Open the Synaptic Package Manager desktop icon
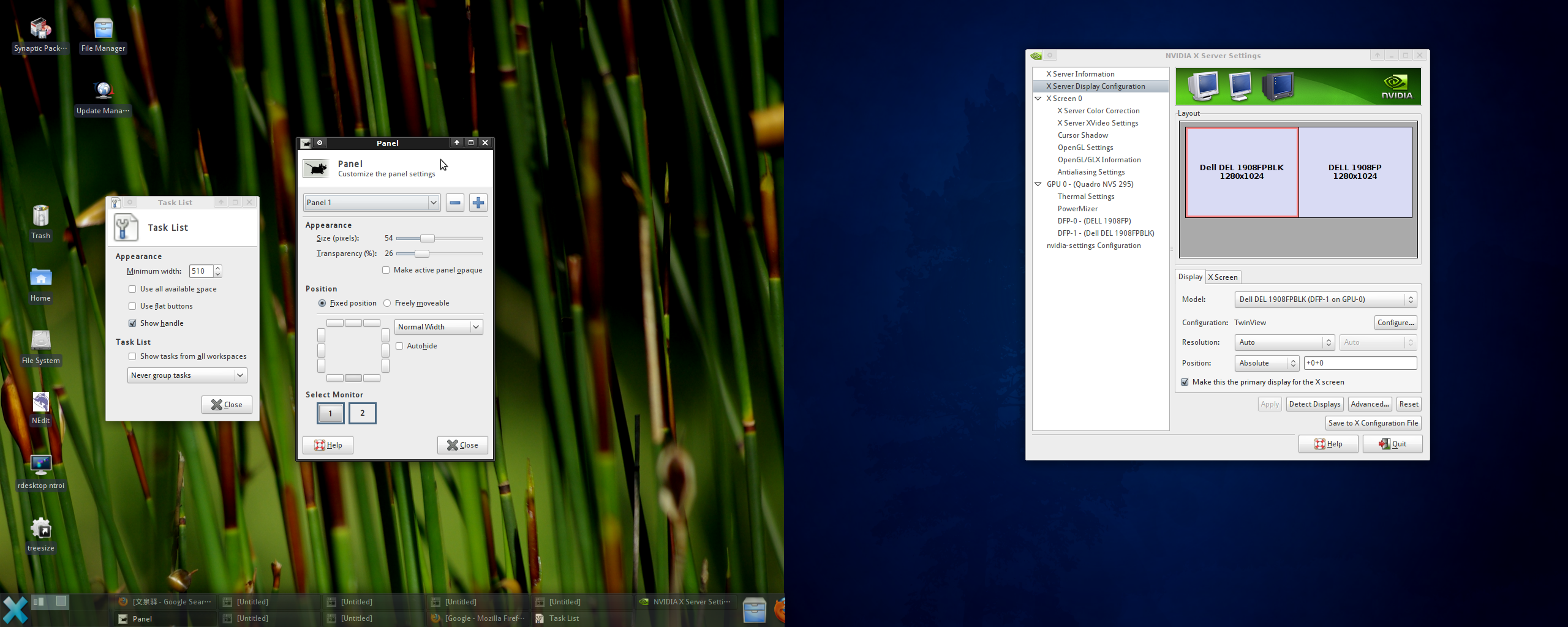 40,28
